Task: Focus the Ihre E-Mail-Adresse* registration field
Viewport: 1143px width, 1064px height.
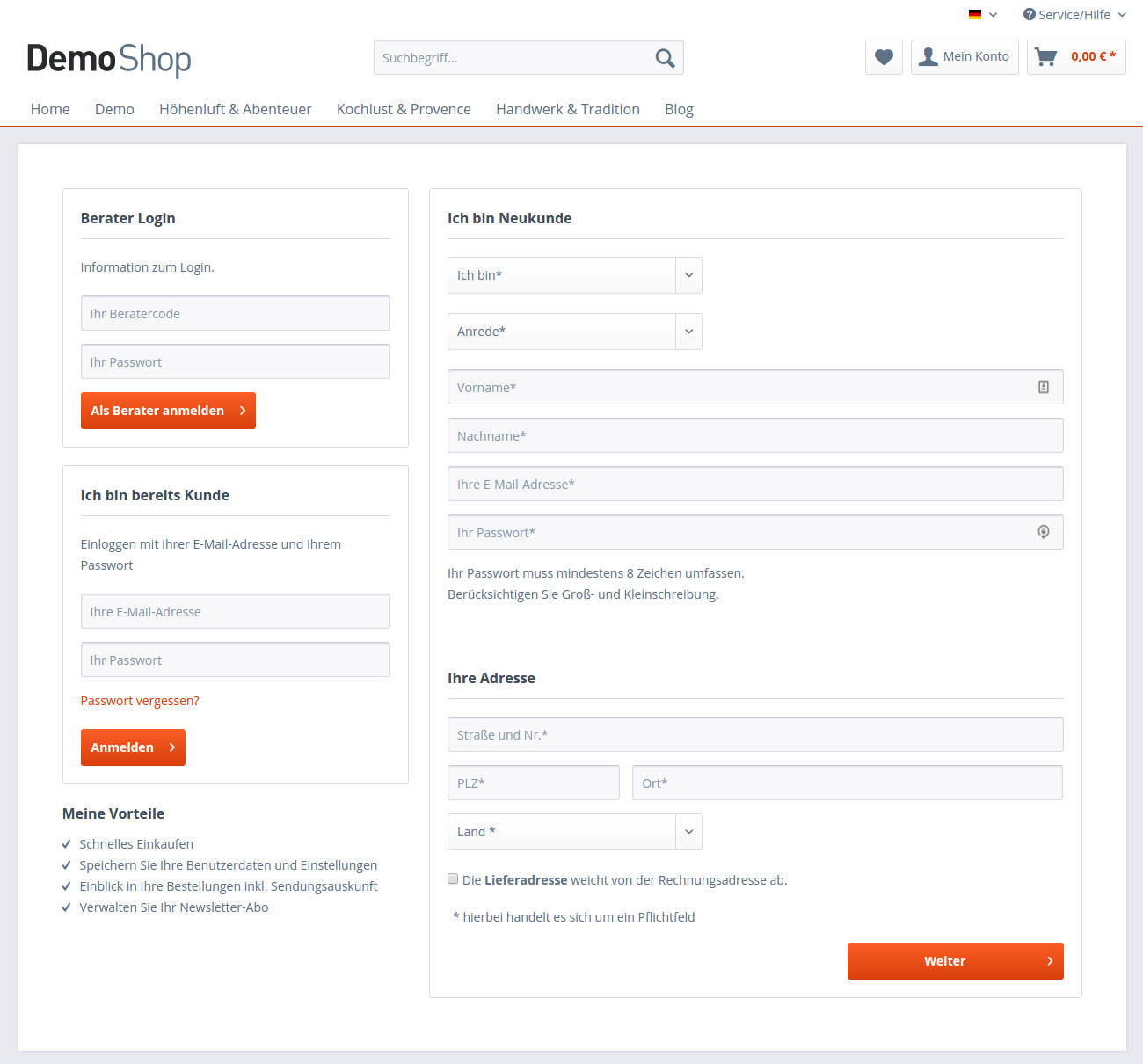Action: click(x=755, y=484)
